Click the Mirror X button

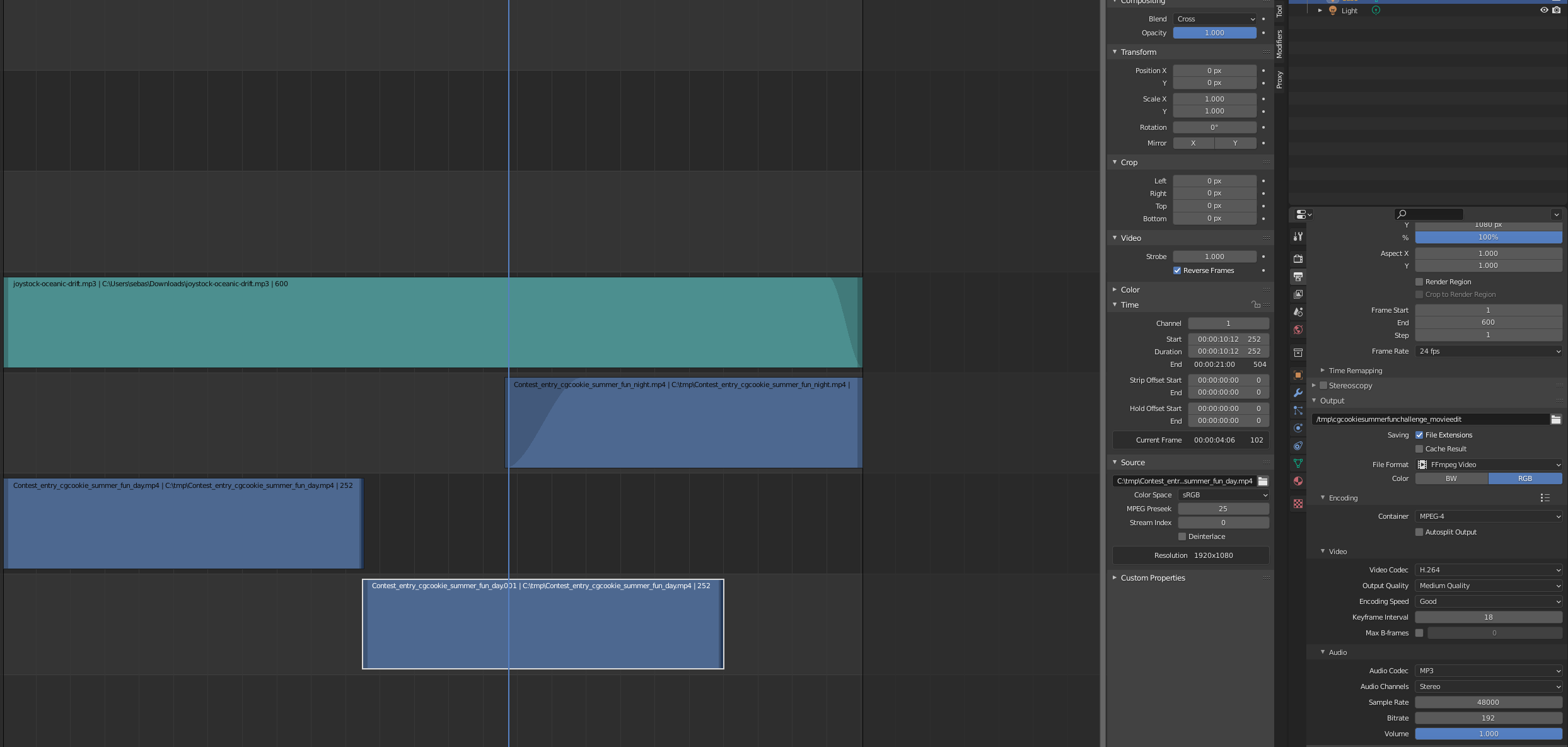[1193, 143]
